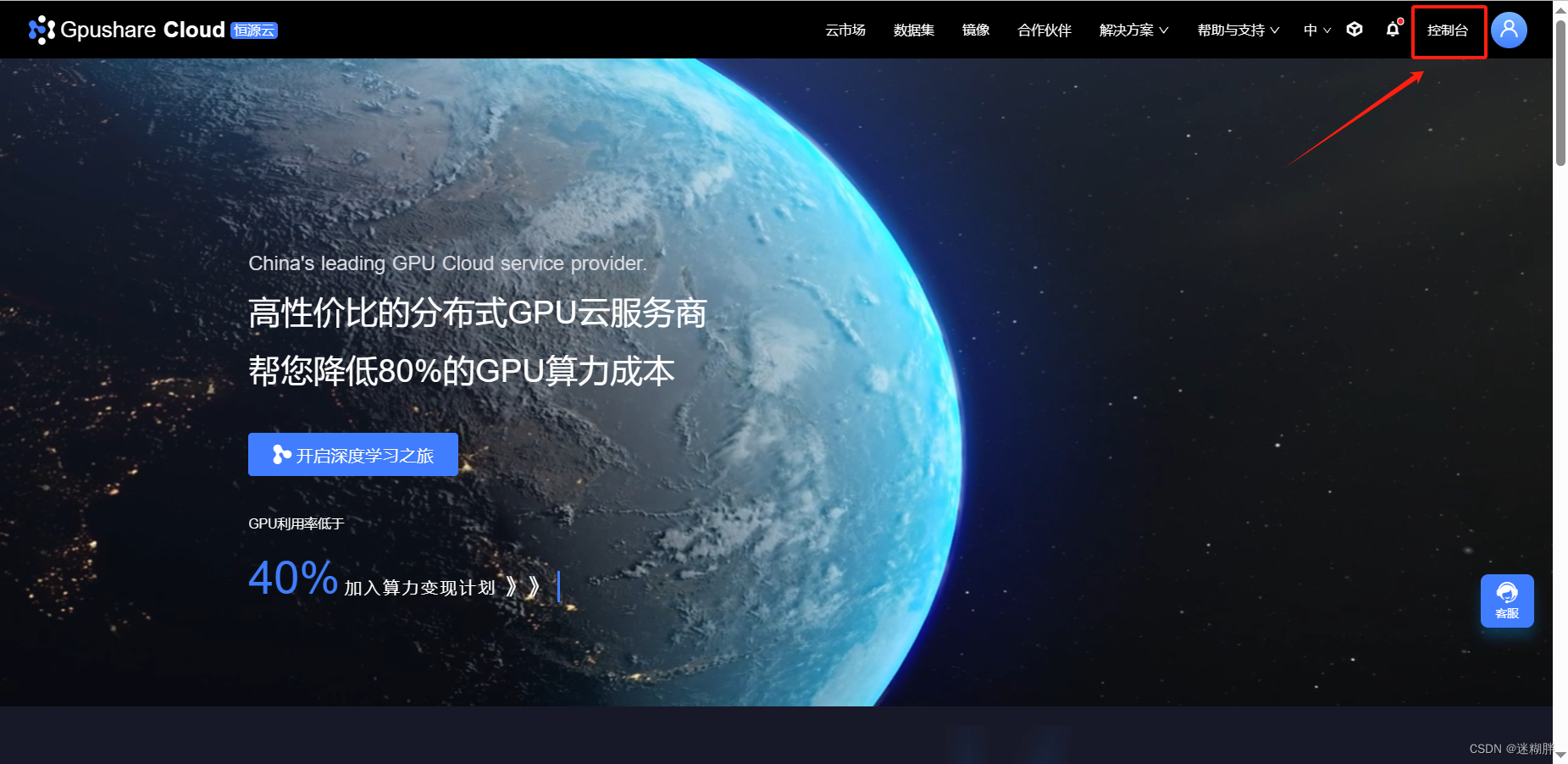Image resolution: width=1568 pixels, height=764 pixels.
Task: Expand the 解决方案 dropdown
Action: [x=1133, y=30]
